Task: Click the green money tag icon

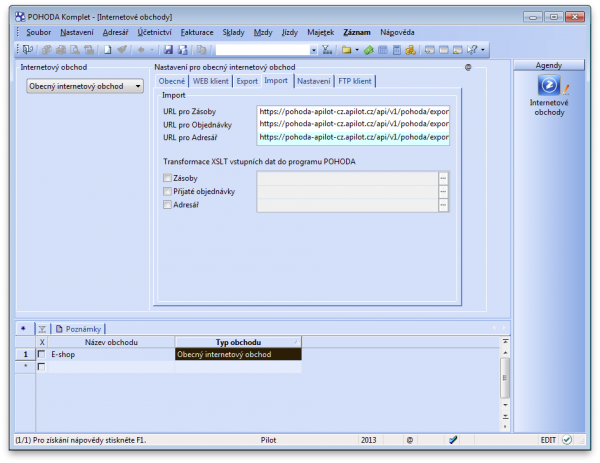Action: coord(368,50)
